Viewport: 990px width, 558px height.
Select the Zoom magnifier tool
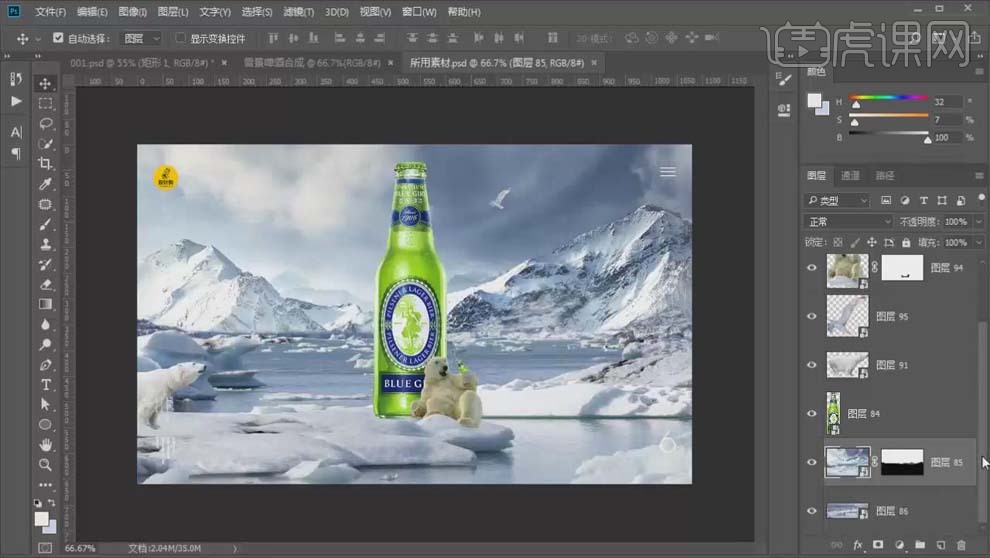pyautogui.click(x=46, y=465)
